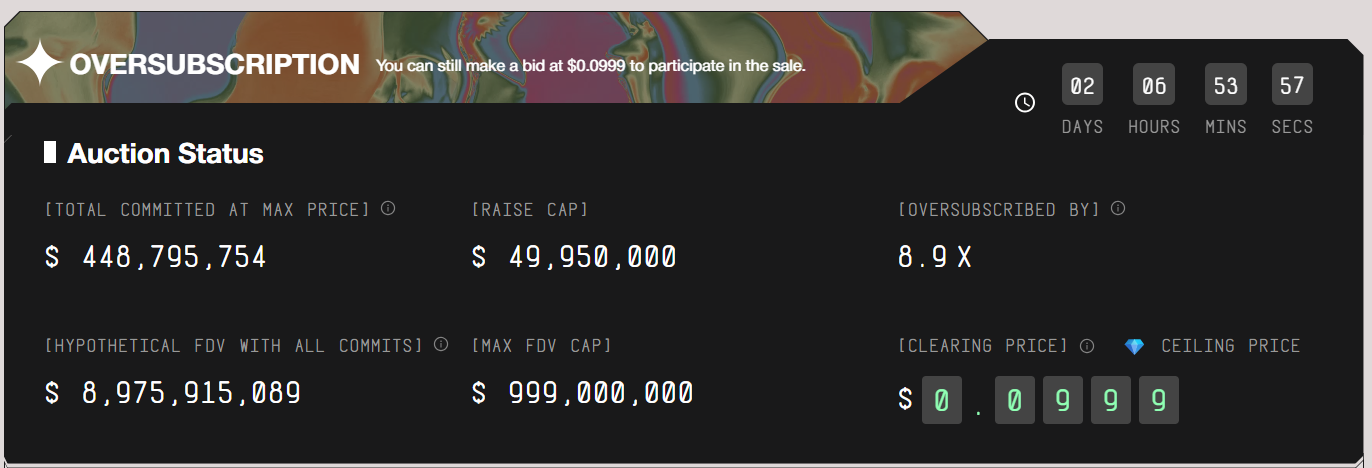Select the Days countdown box showing 02
1372x468 pixels.
tap(1082, 85)
